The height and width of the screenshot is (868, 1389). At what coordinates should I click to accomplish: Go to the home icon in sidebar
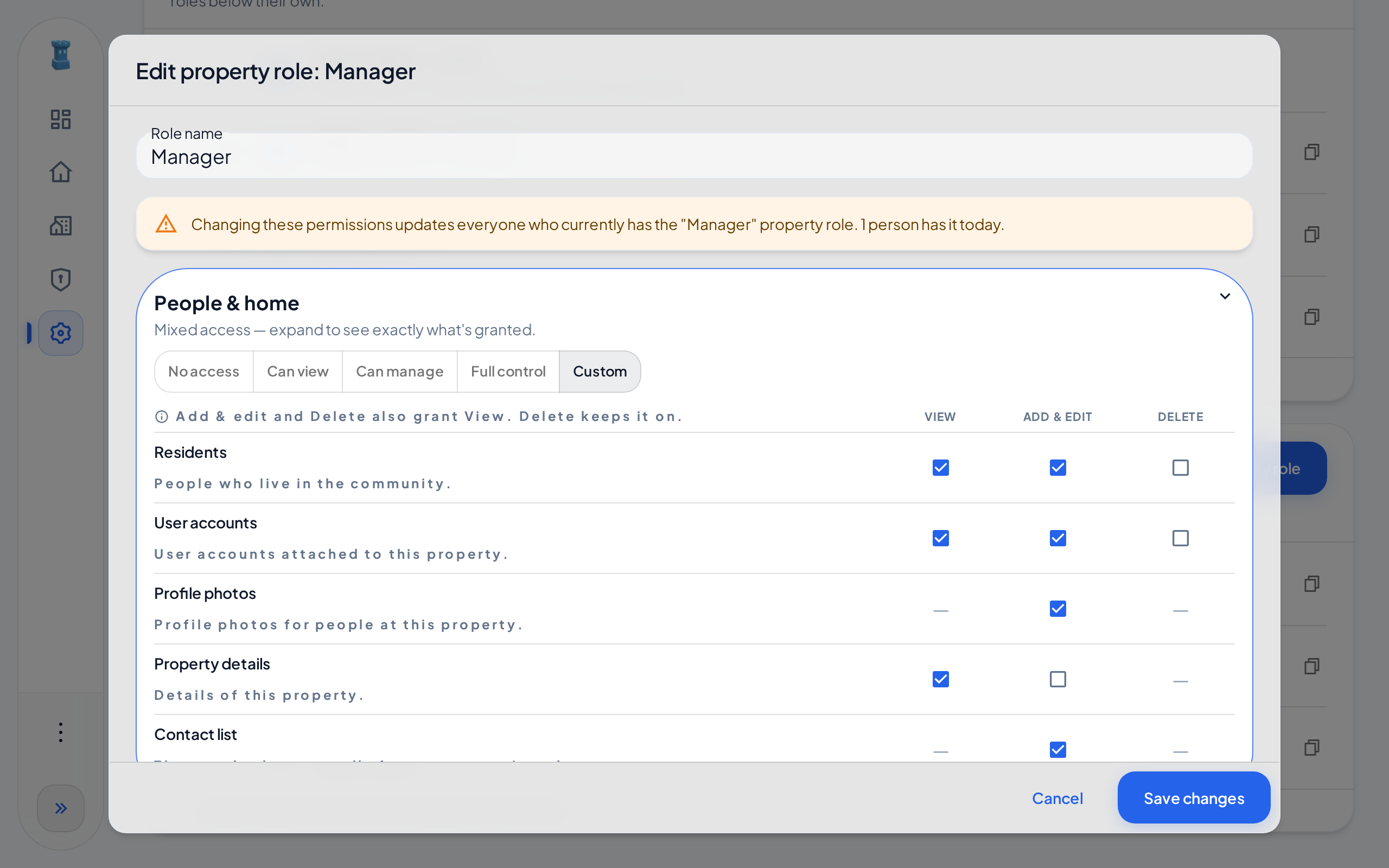[x=60, y=172]
